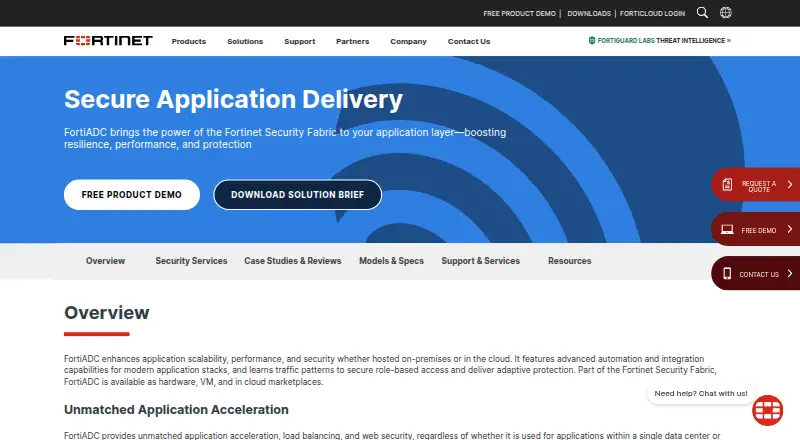This screenshot has width=800, height=440.
Task: Click the Contact Us phone icon
Action: click(727, 274)
